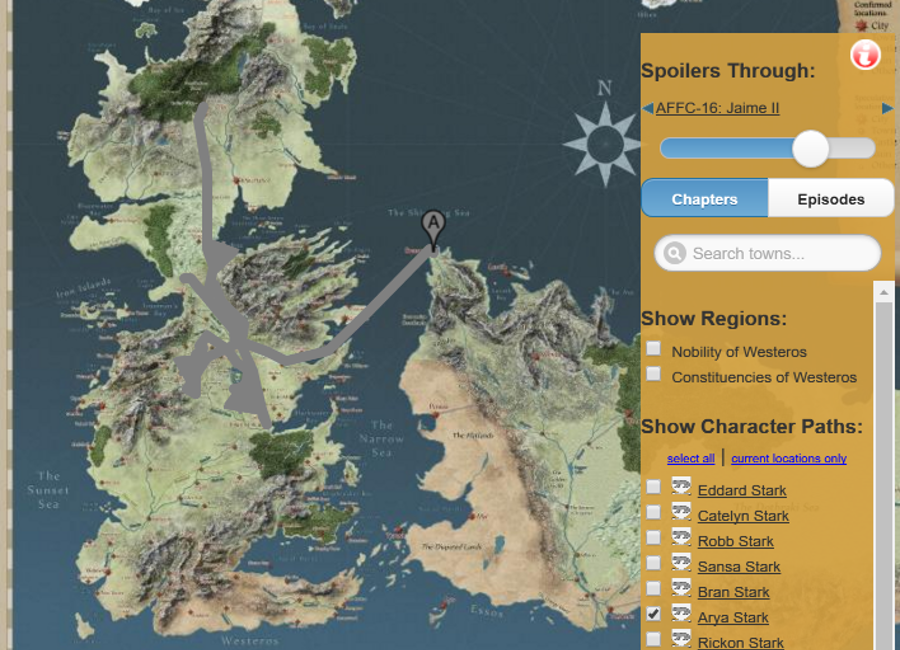
Task: Open the Bran Stark link
Action: (x=733, y=592)
